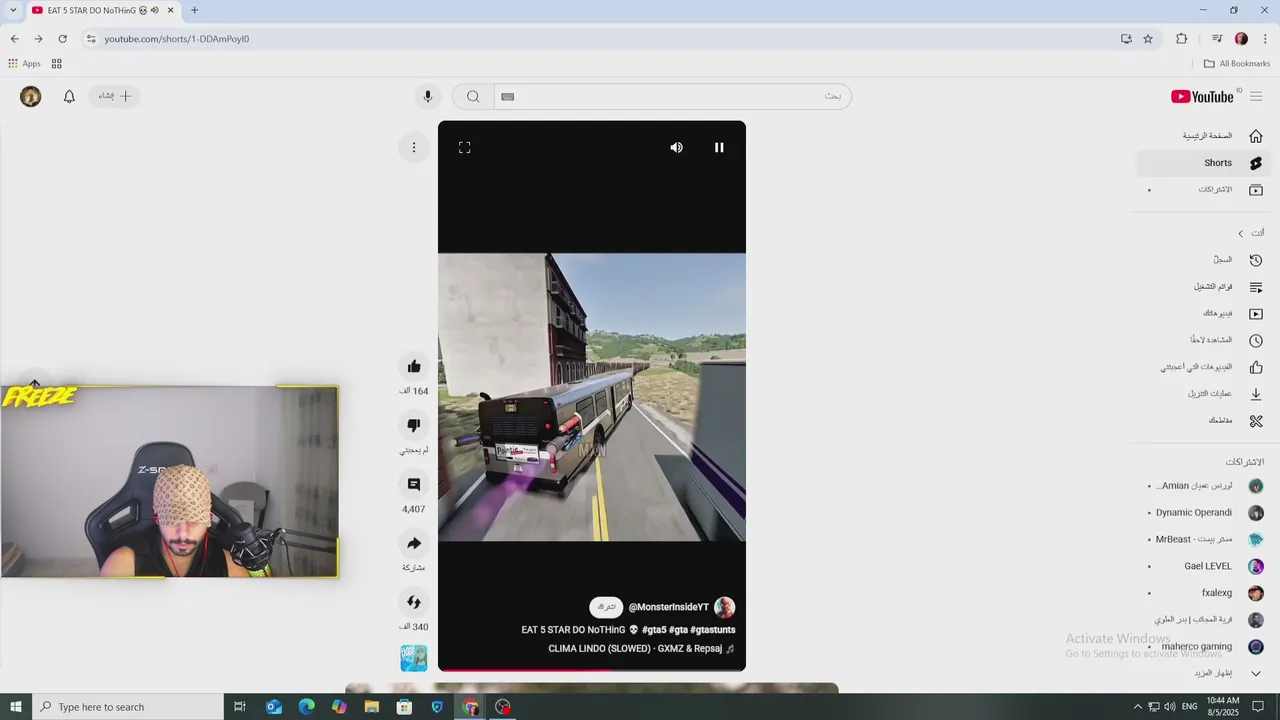Image resolution: width=1280 pixels, height=720 pixels.
Task: Share this Short
Action: (414, 543)
